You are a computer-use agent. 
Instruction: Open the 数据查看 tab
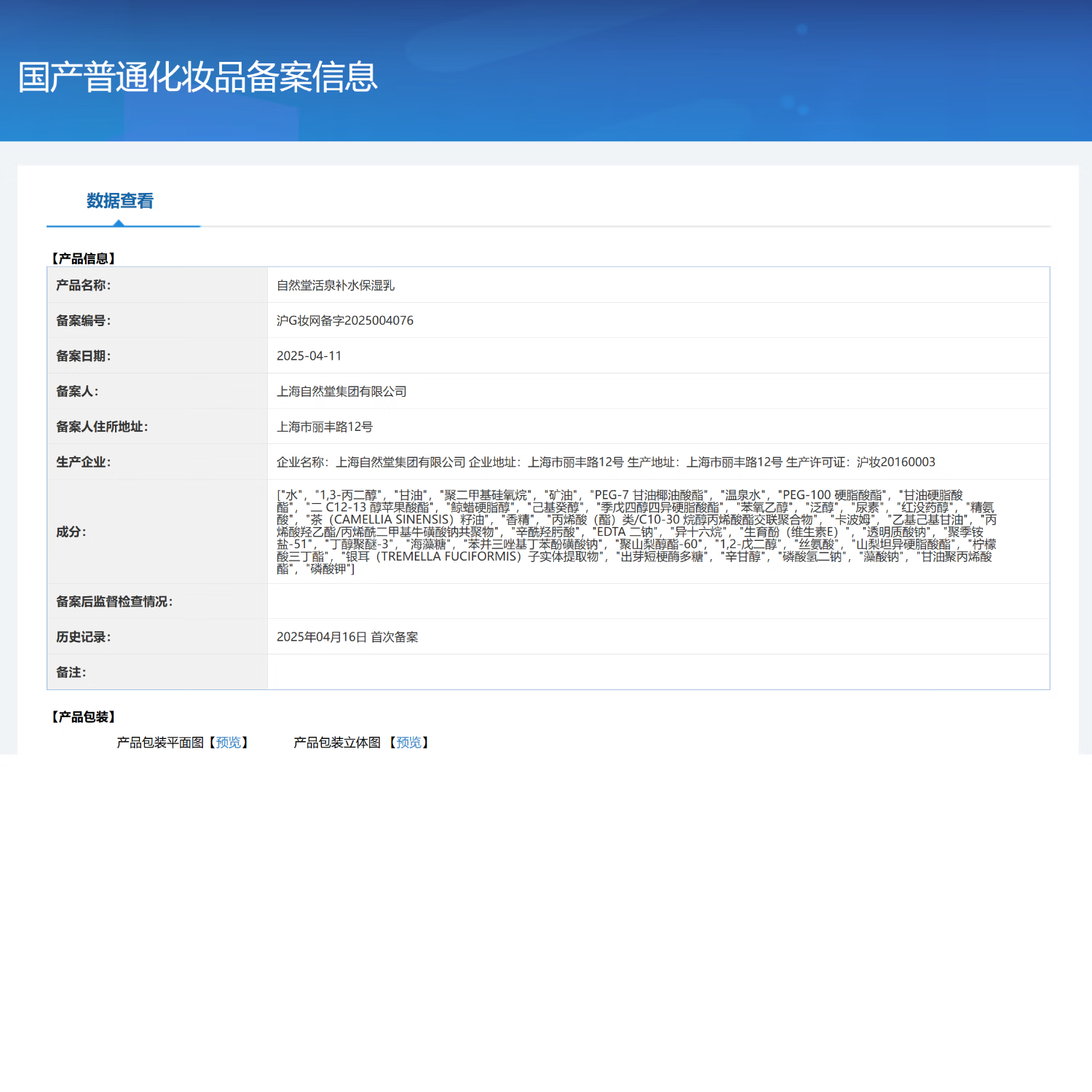[x=120, y=201]
